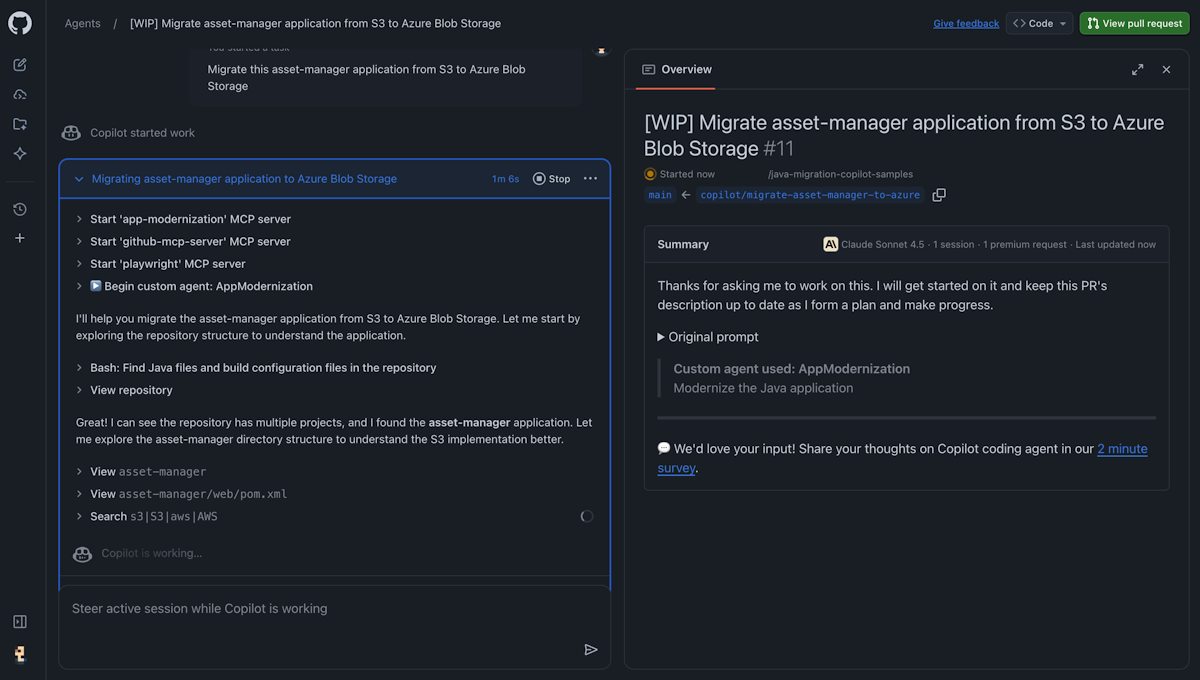Image resolution: width=1200 pixels, height=680 pixels.
Task: Open the GitHub home logo
Action: pos(20,22)
